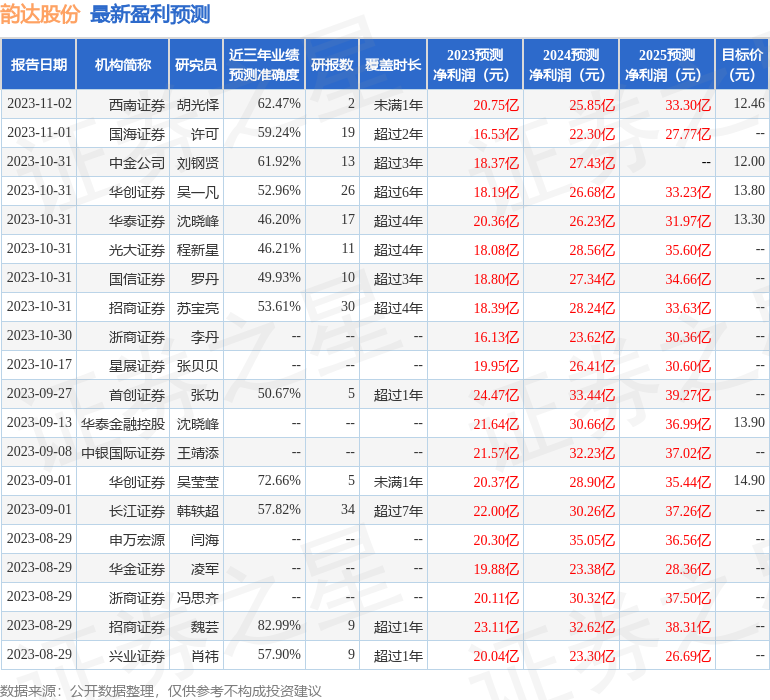Click researcher 许可
This screenshot has height=700, width=770.
coord(205,134)
